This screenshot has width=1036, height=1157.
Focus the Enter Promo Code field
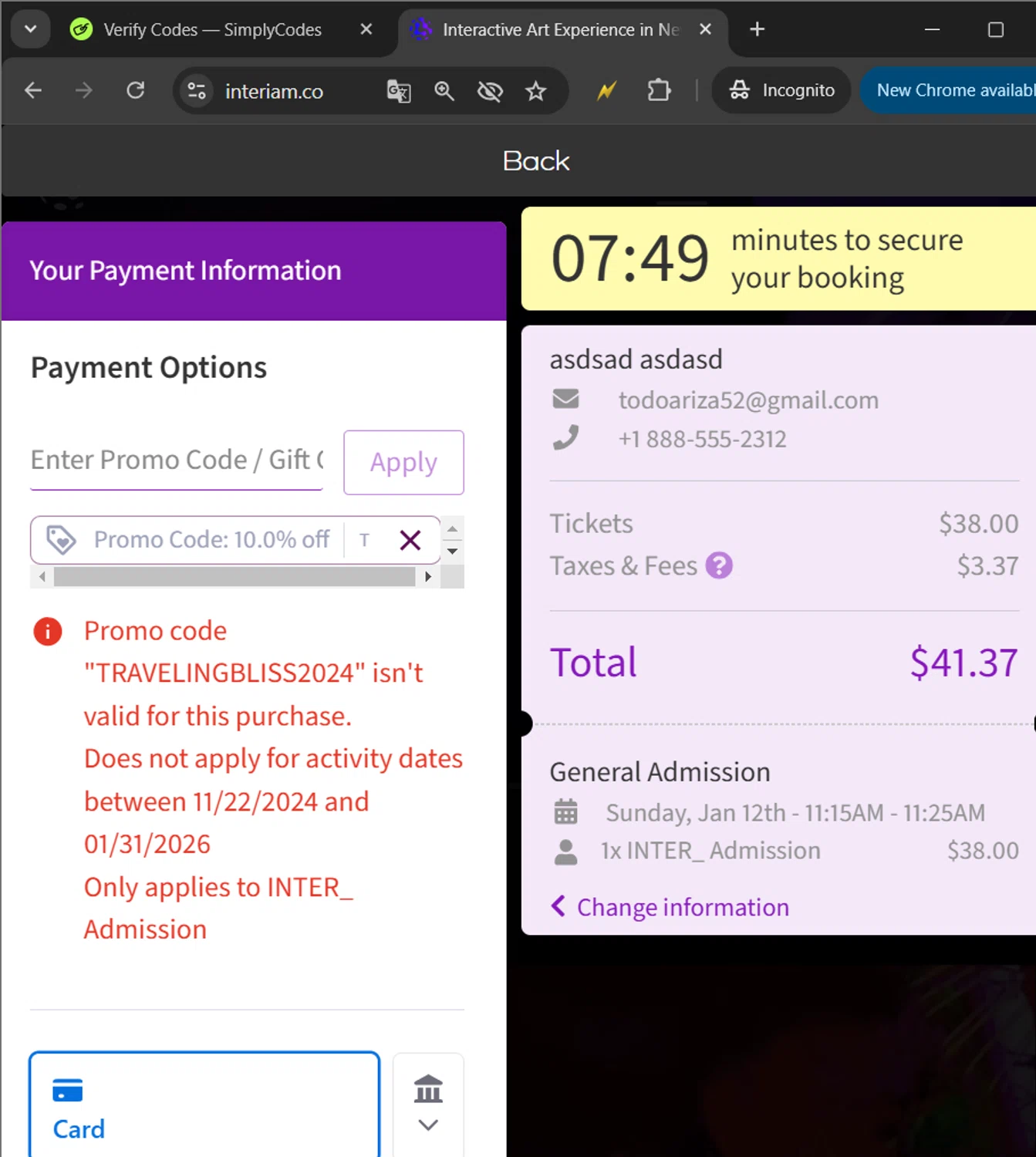177,460
